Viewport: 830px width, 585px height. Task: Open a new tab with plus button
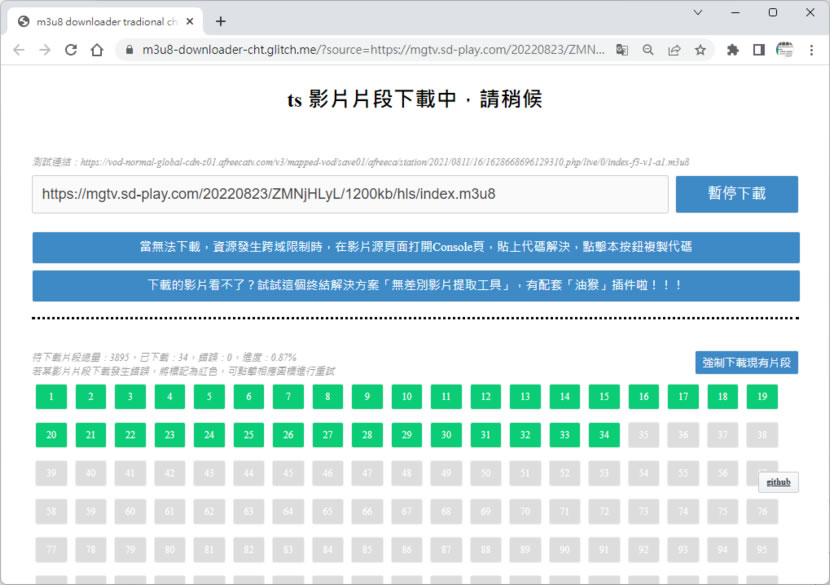[x=221, y=21]
